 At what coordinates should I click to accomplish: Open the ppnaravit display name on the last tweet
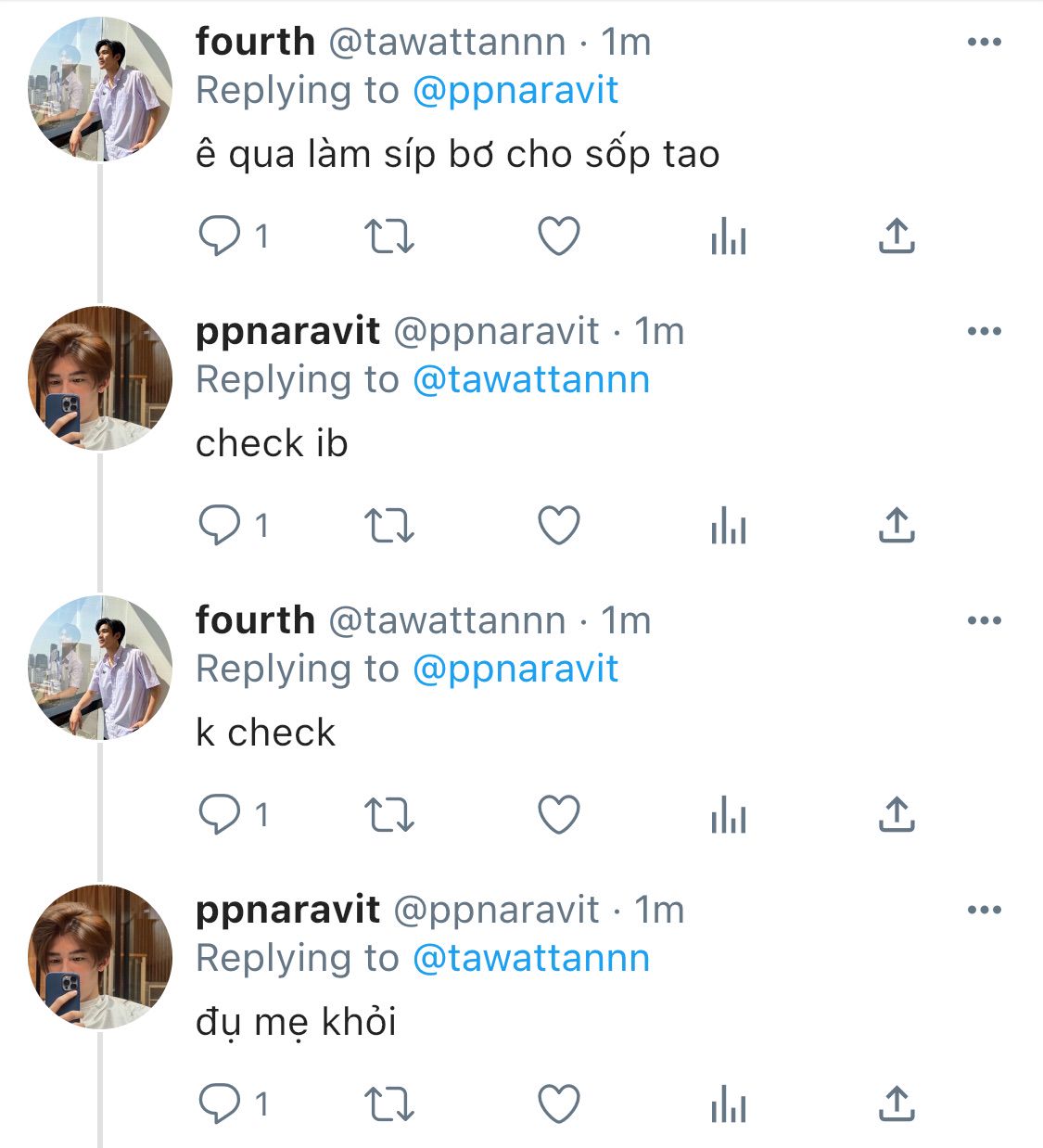287,910
